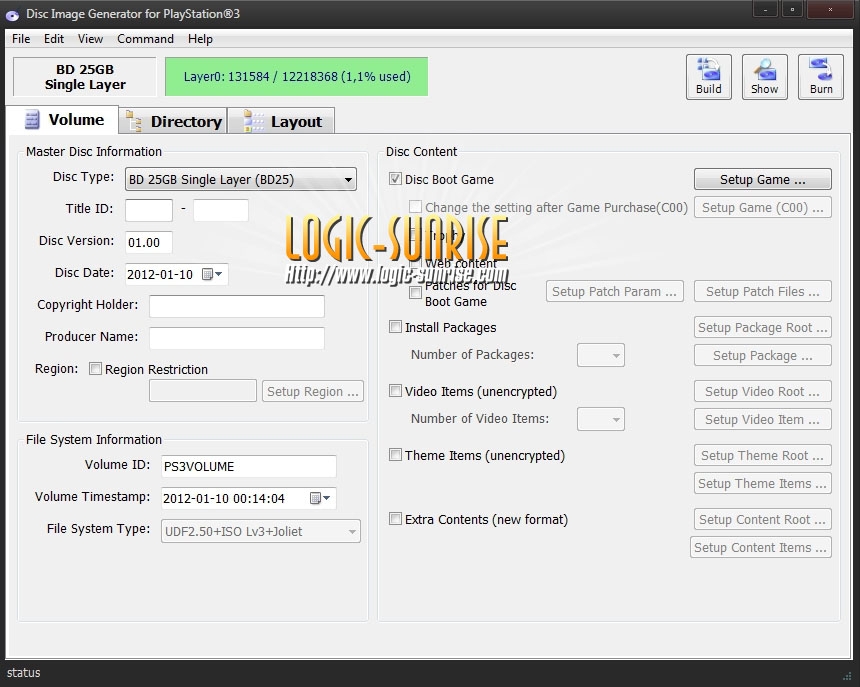Image resolution: width=860 pixels, height=687 pixels.
Task: Open the File menu
Action: click(x=21, y=39)
